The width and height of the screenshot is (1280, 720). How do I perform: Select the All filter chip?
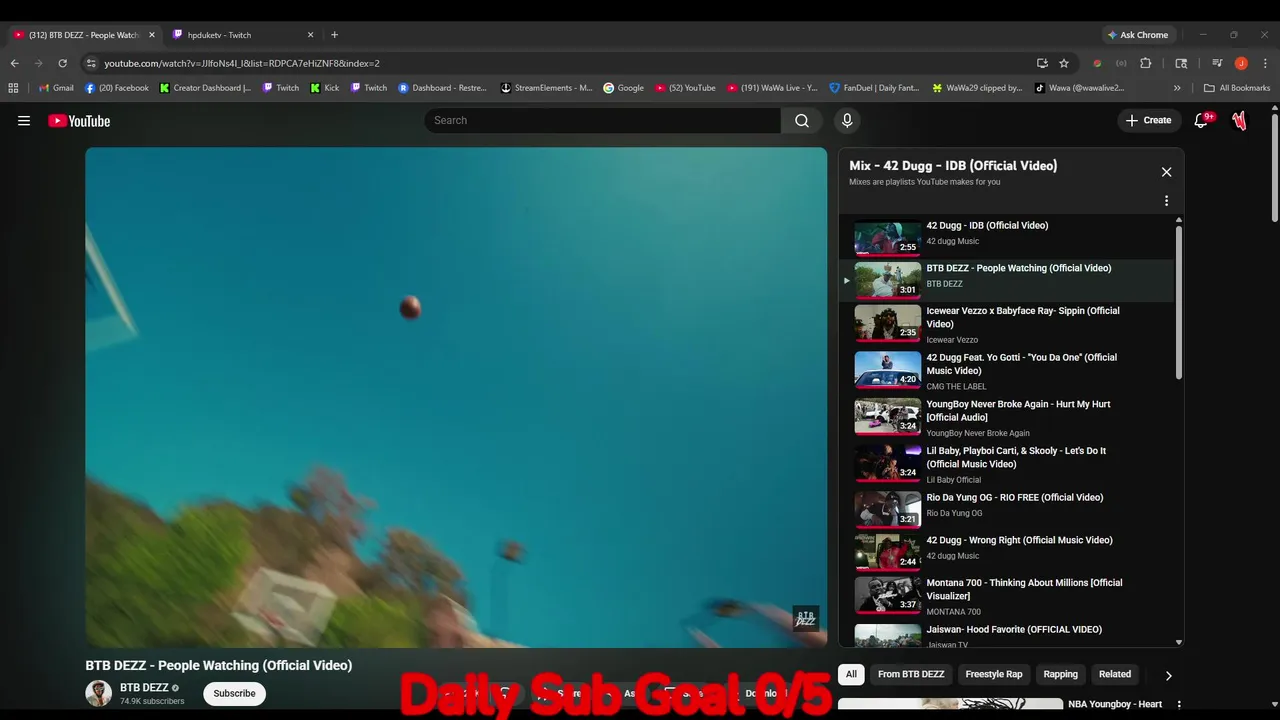(851, 674)
